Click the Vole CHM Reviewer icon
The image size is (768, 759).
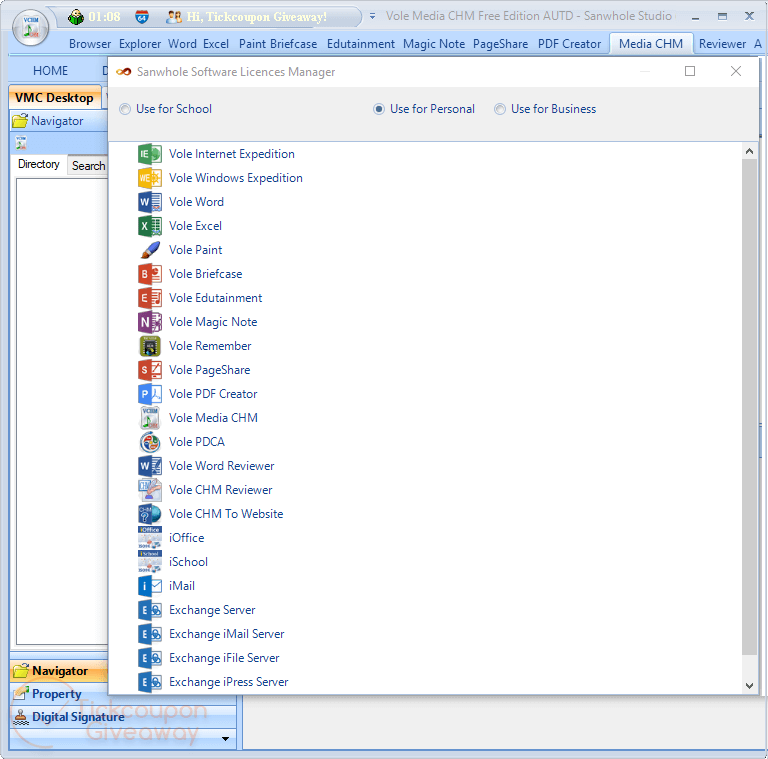coord(150,490)
